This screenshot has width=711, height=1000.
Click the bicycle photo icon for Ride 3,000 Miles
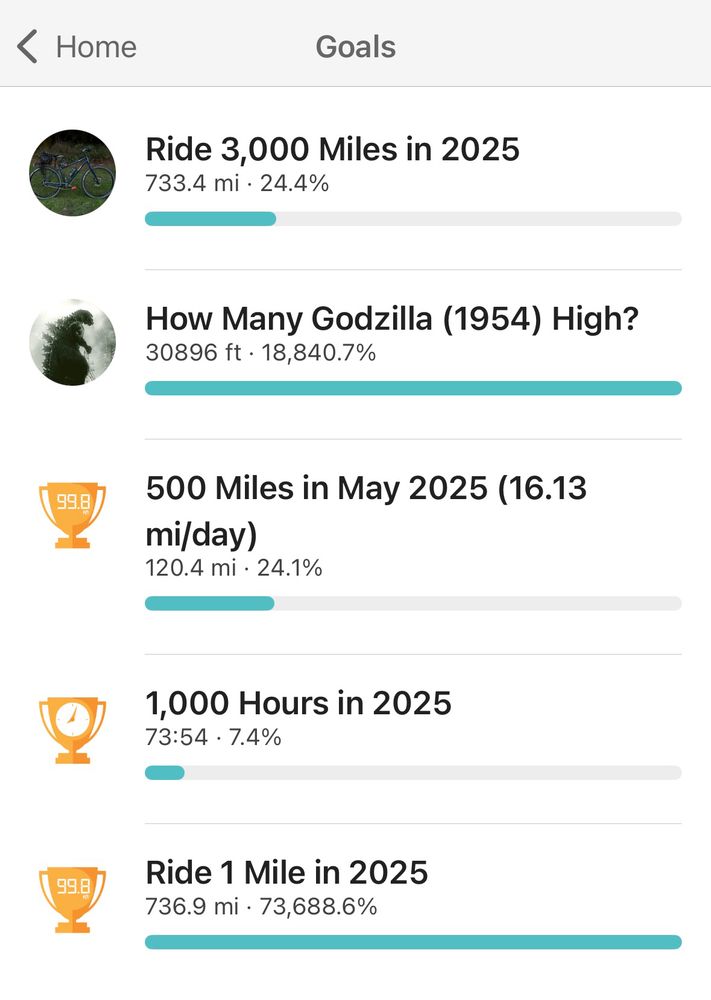73,172
